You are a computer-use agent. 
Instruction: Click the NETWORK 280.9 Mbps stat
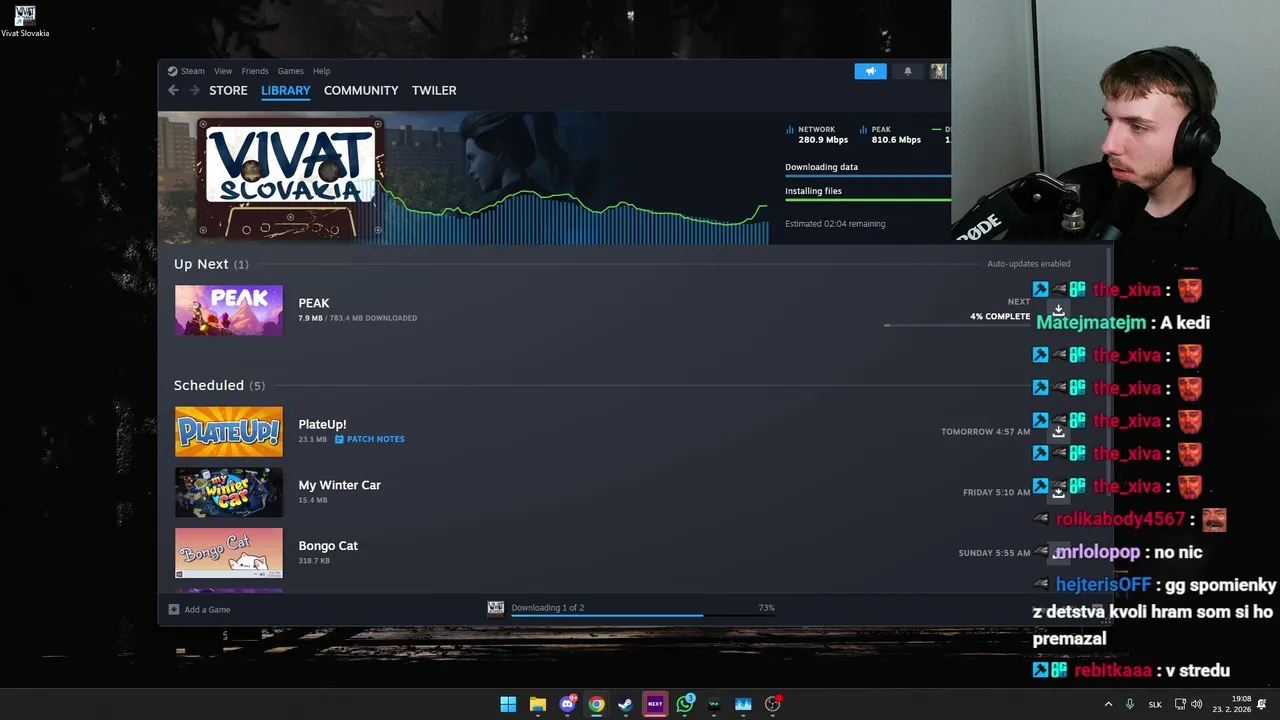[x=817, y=134]
